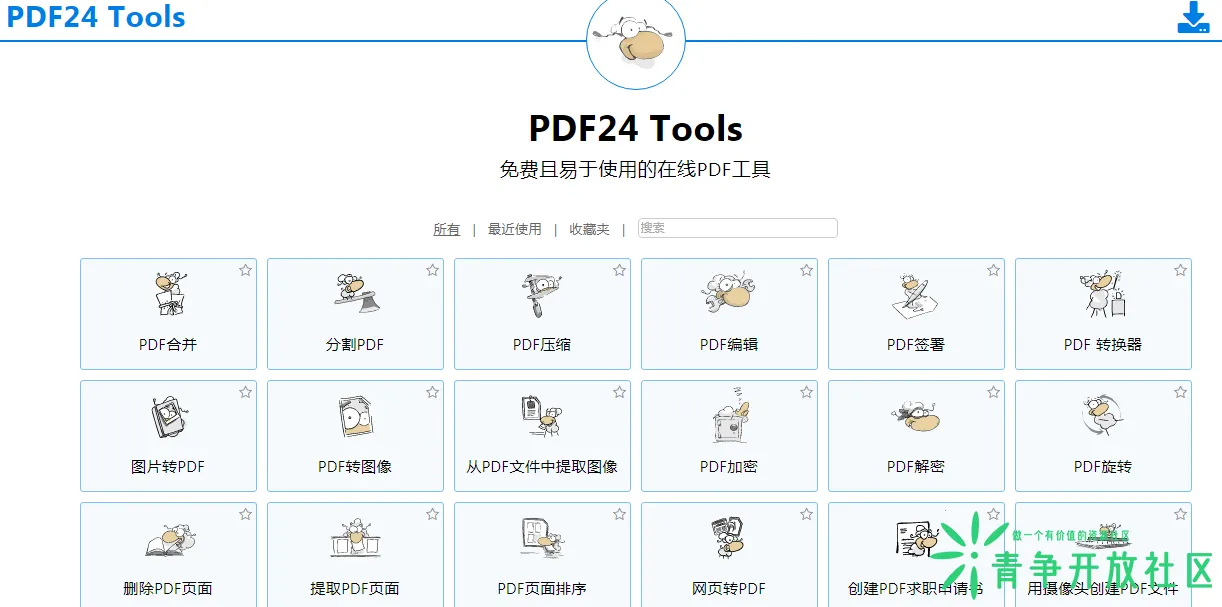Switch to the 收藏夹 filter

click(589, 229)
